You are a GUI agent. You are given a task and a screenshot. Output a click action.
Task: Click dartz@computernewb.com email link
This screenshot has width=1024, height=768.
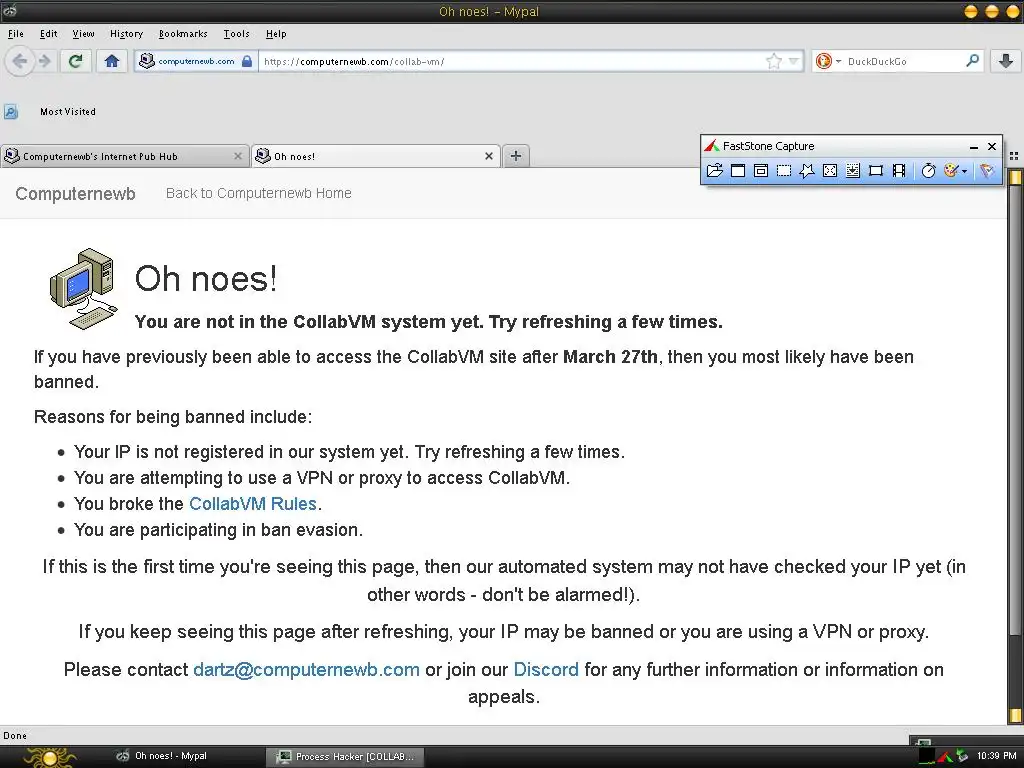click(x=306, y=669)
